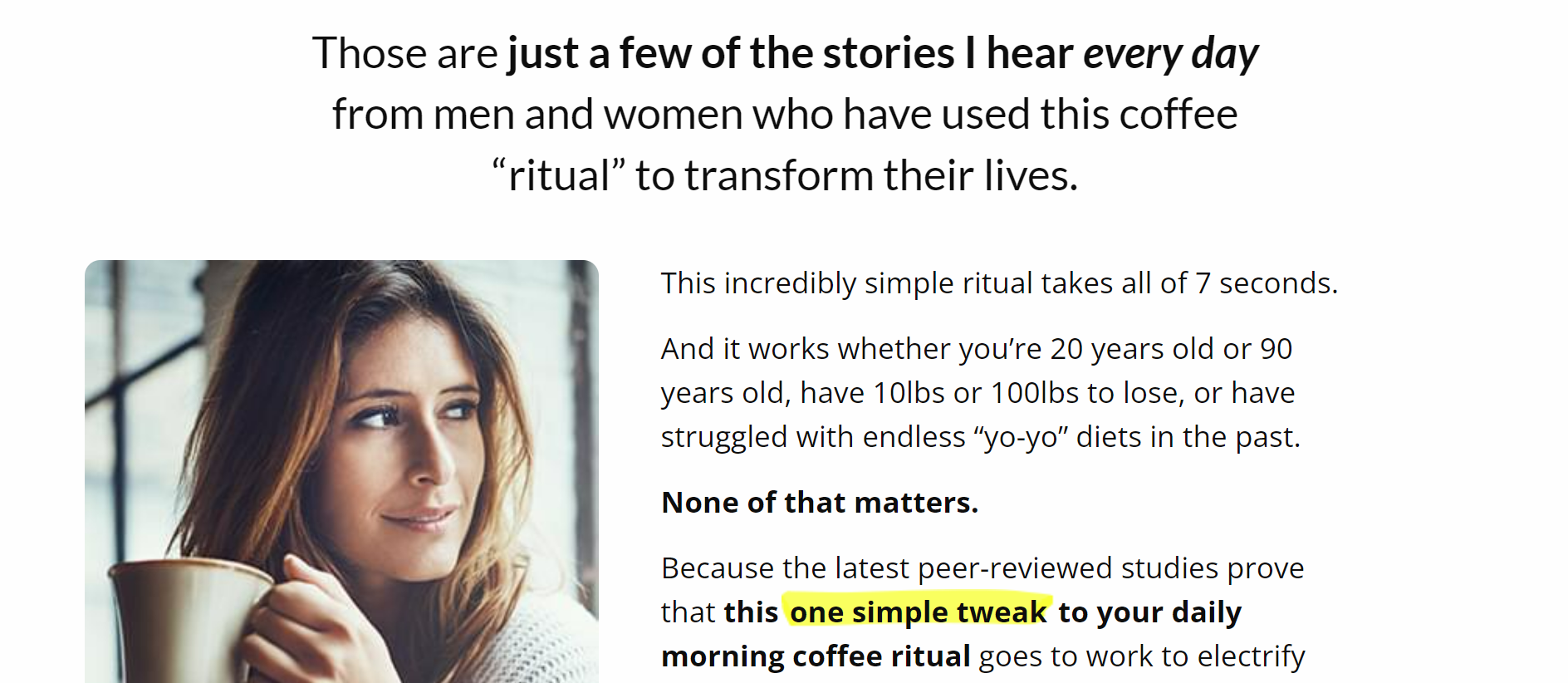This screenshot has height=683, width=1568.
Task: Click bold heading text "just a few of the stories"
Action: coord(732,54)
